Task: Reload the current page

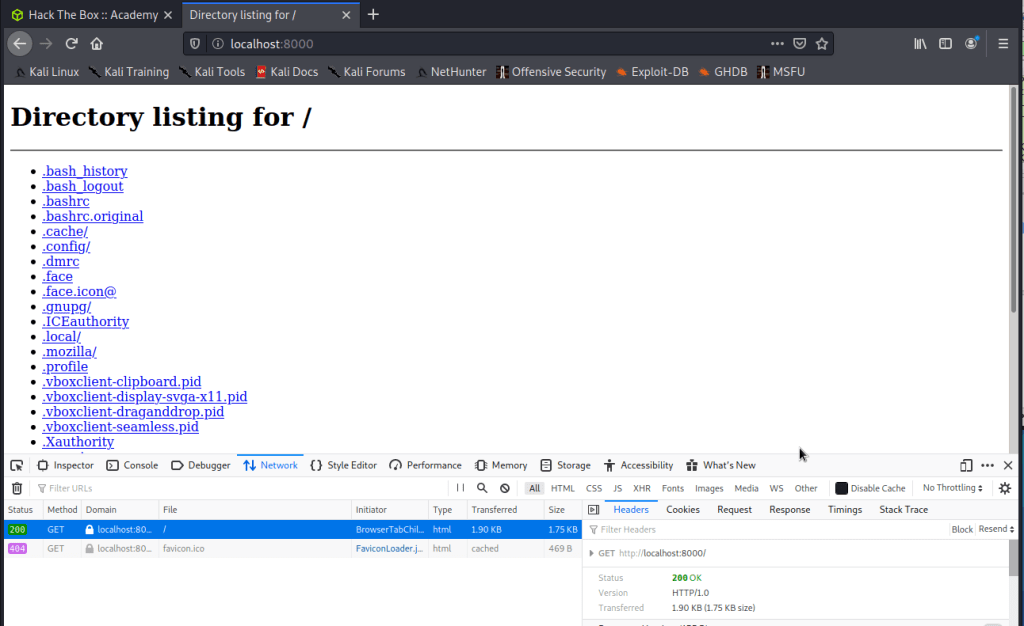Action: pyautogui.click(x=72, y=44)
